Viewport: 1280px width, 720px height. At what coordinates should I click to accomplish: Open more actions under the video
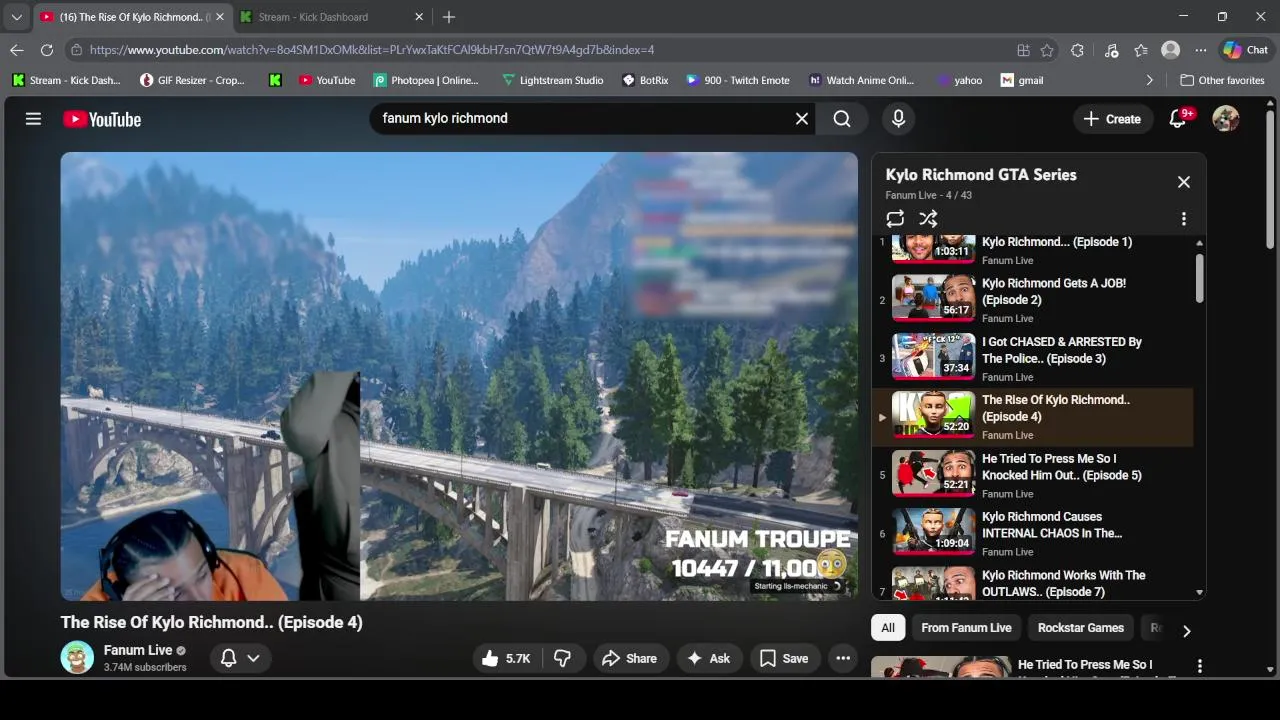click(x=843, y=658)
